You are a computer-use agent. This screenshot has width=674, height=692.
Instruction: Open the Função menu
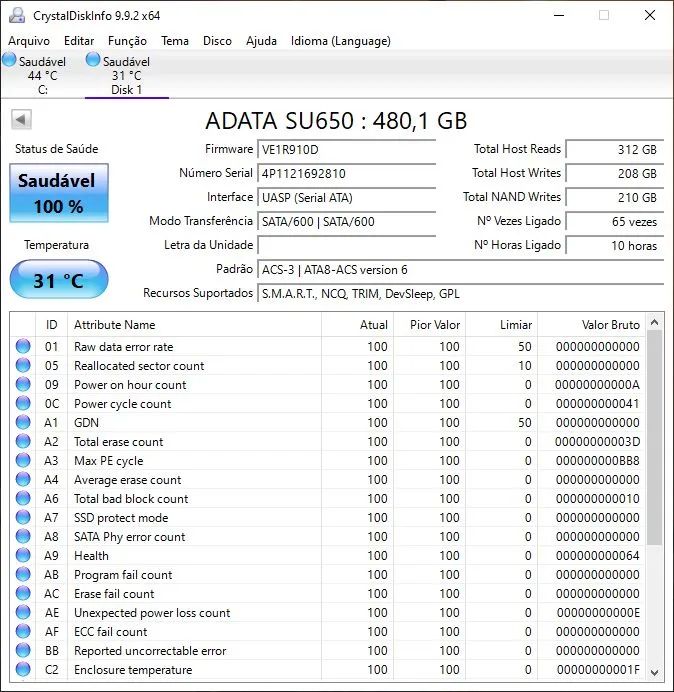(127, 41)
